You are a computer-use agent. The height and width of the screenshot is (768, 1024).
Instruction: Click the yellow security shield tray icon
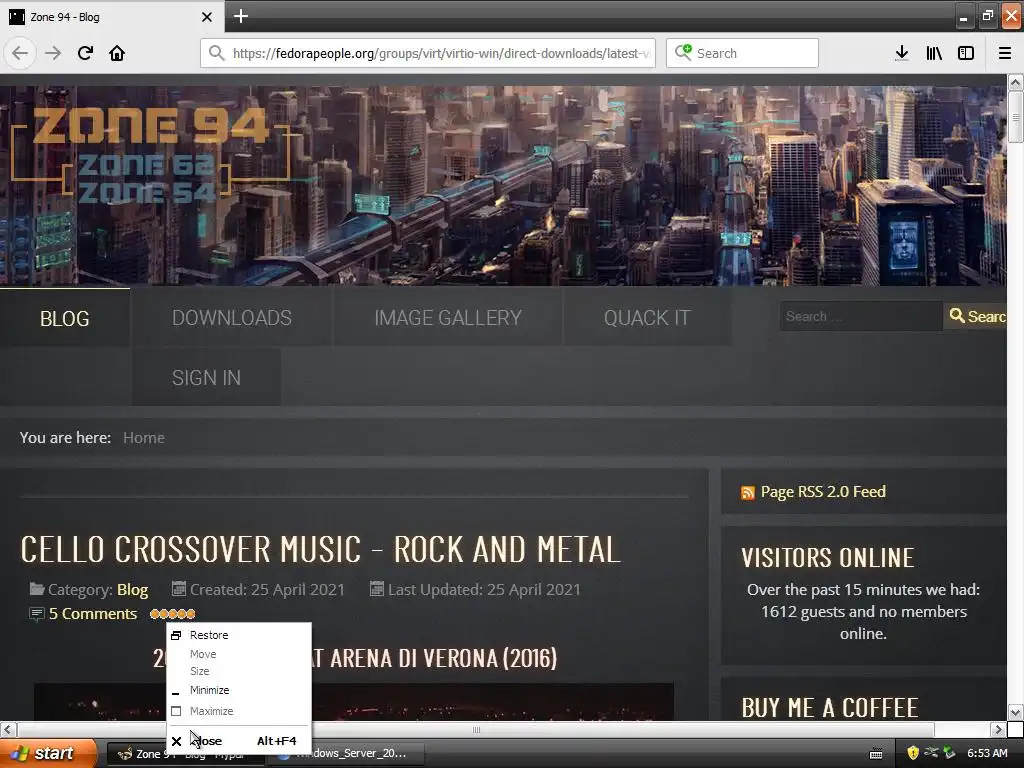coord(913,754)
